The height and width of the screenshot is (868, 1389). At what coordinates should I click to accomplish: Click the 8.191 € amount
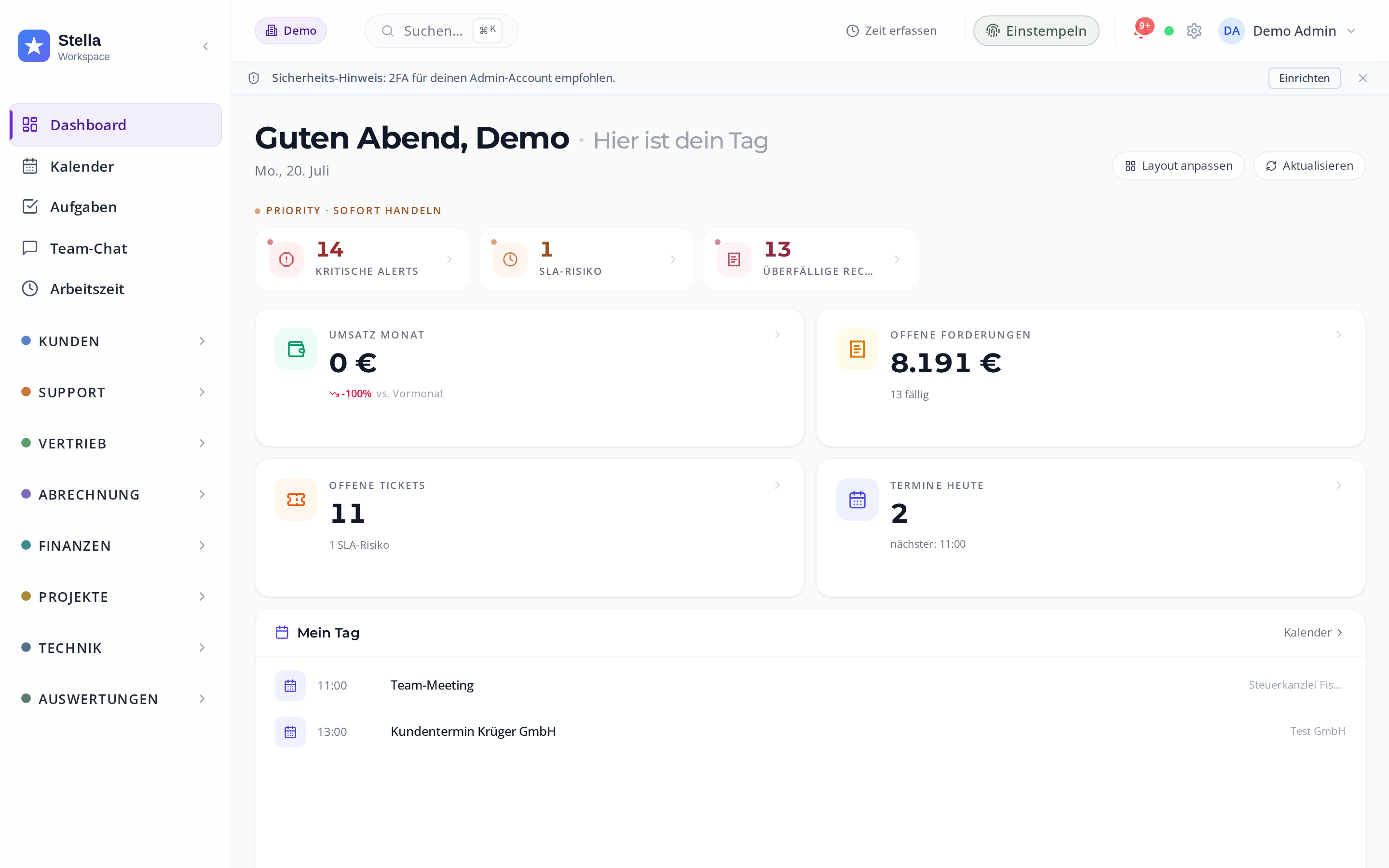click(x=946, y=363)
